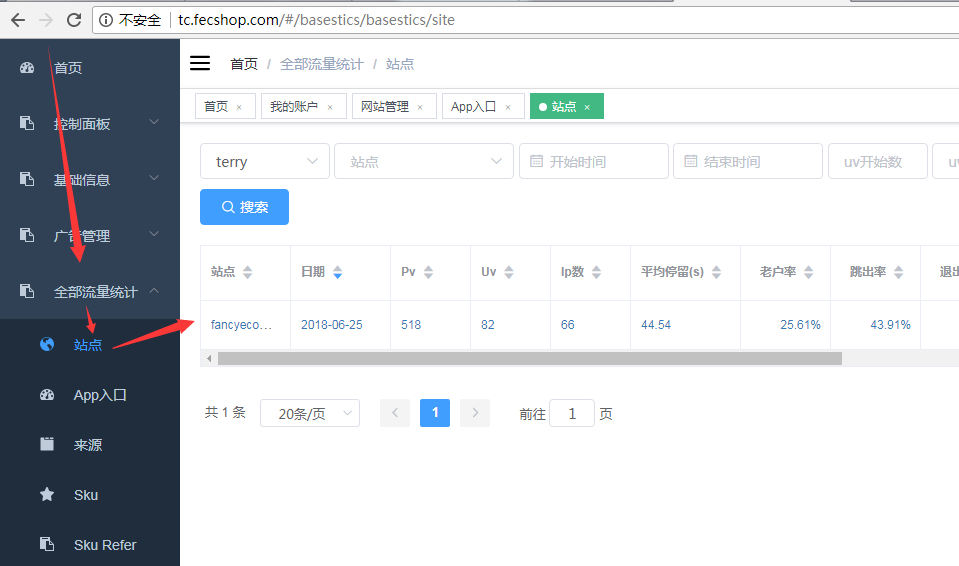Open the 站点 filter dropdown
959x566 pixels.
coord(424,161)
